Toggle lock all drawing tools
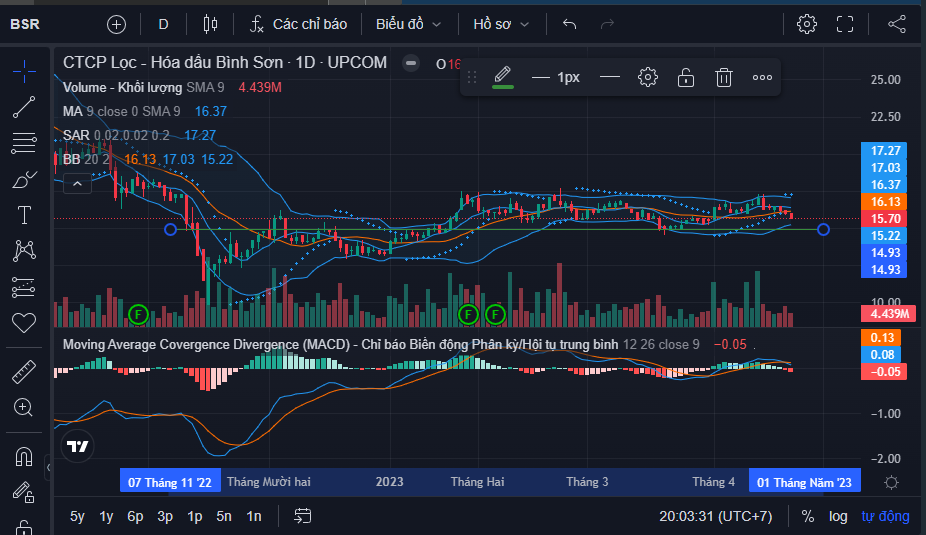The image size is (926, 535). (x=24, y=527)
